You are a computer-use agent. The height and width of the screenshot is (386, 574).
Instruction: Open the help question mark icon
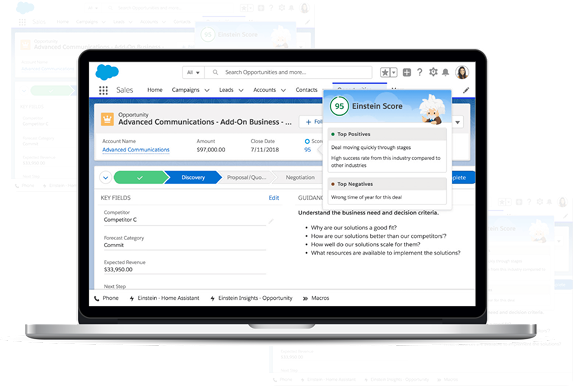click(x=420, y=72)
